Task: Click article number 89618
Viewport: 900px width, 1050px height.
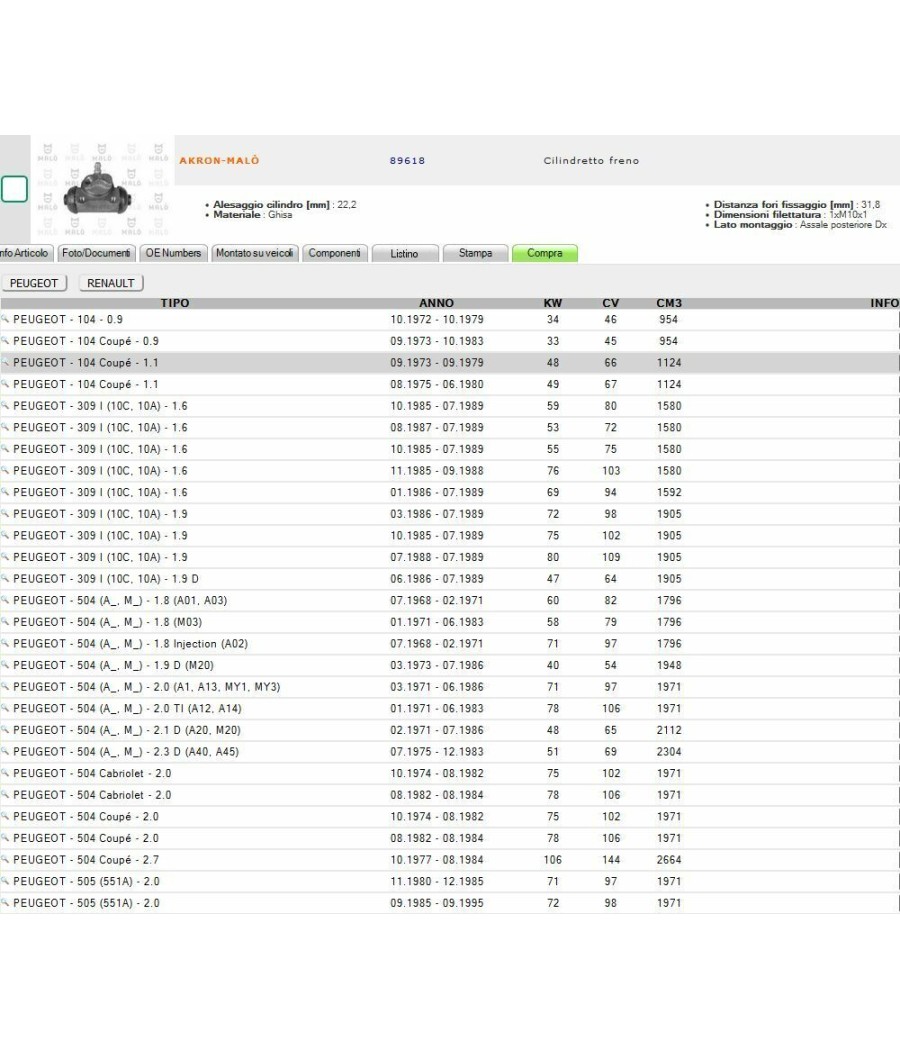Action: pyautogui.click(x=407, y=161)
